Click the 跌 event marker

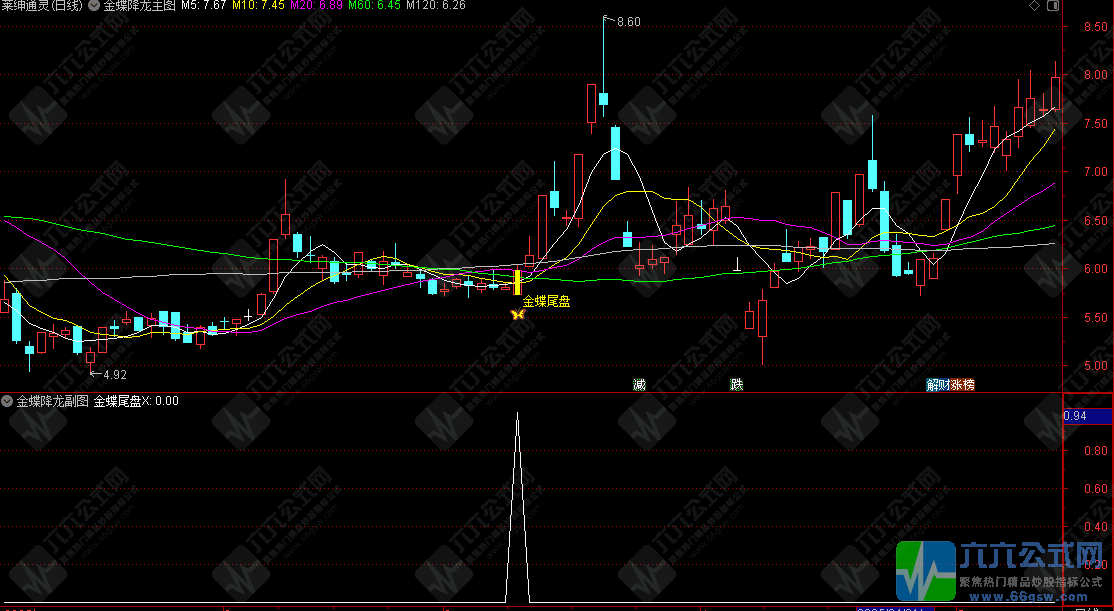[737, 384]
